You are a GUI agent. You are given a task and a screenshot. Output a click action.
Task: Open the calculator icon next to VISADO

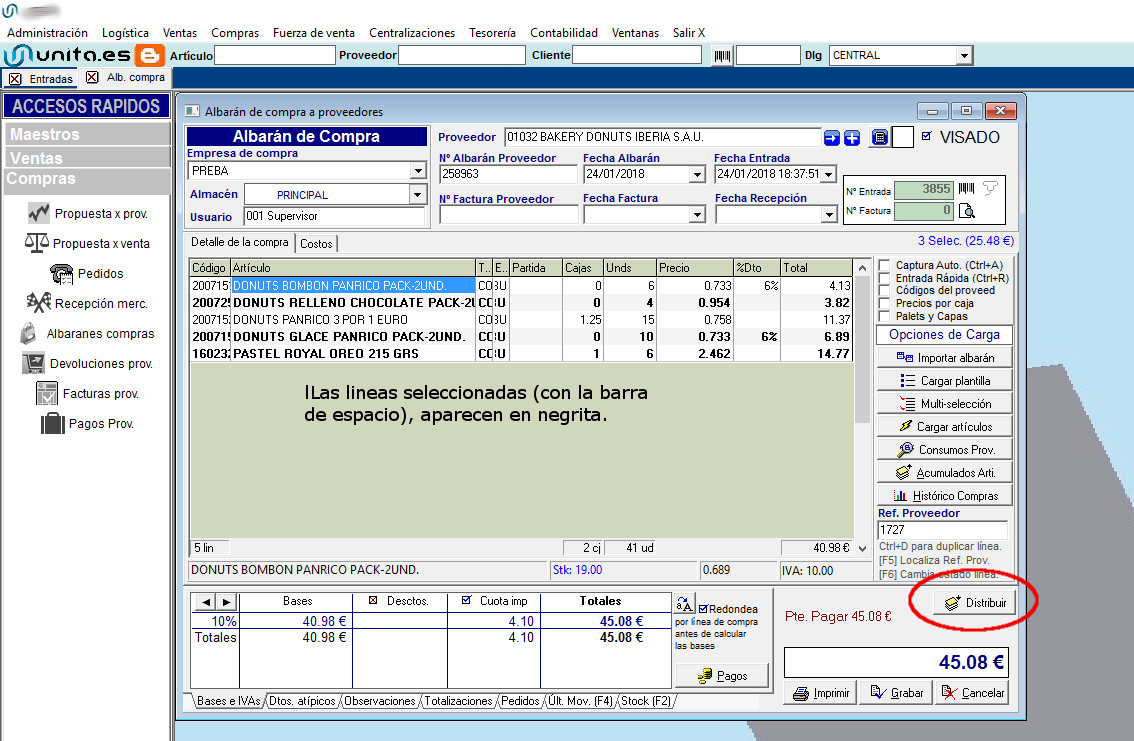coord(880,138)
